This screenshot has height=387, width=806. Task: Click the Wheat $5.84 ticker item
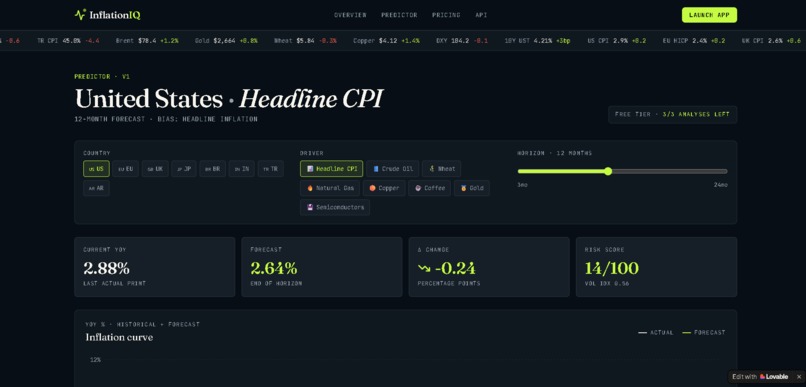tap(305, 40)
